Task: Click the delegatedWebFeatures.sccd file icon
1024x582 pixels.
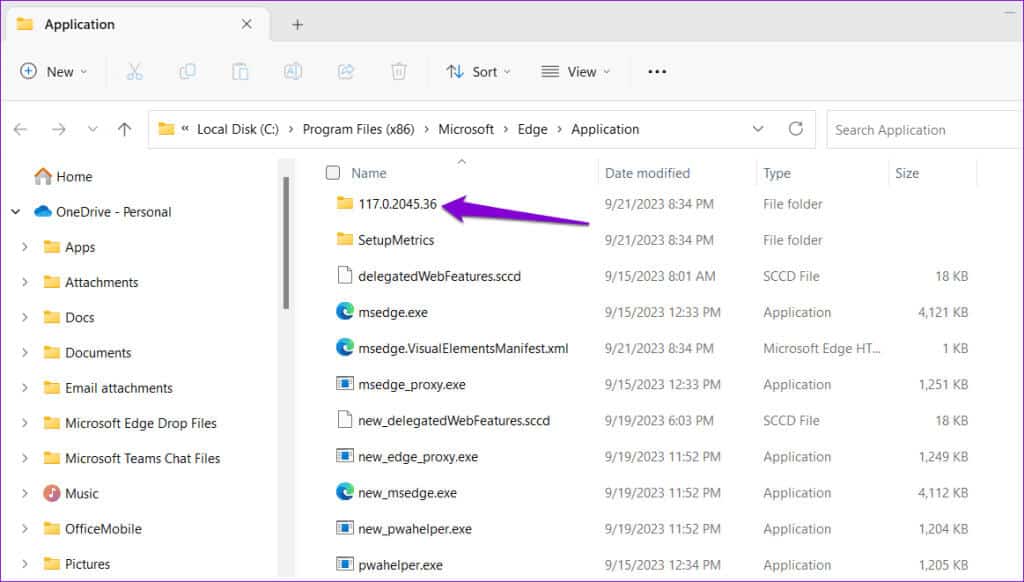Action: click(345, 276)
